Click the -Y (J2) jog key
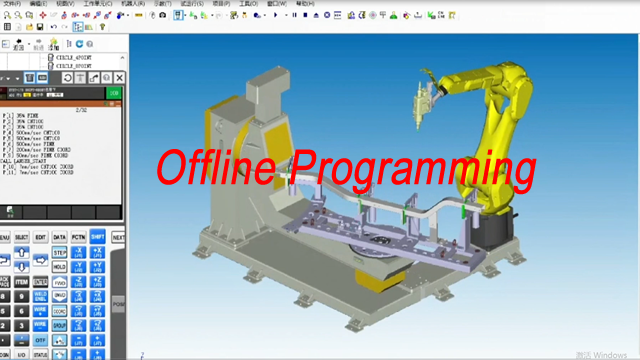This screenshot has height=360, width=640. 78,267
